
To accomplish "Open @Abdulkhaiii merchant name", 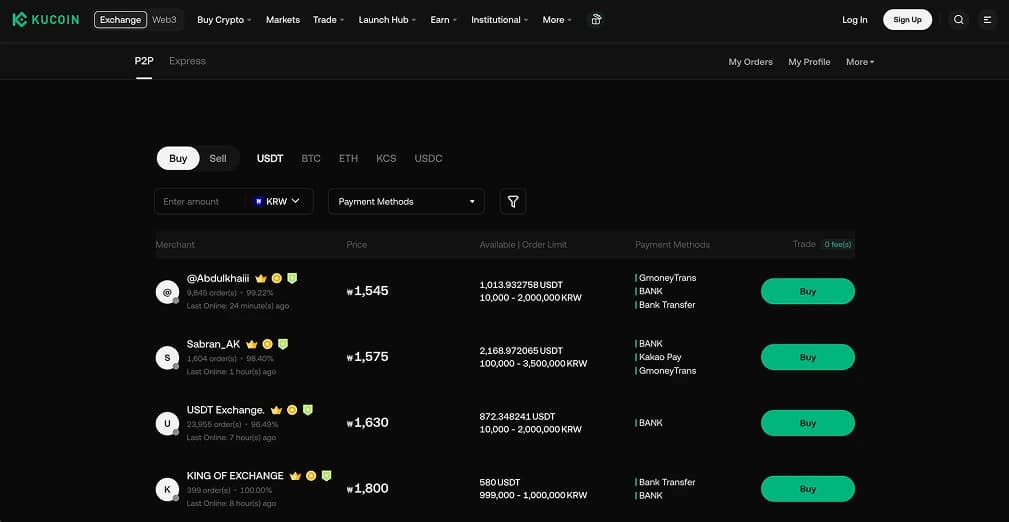I will click(x=218, y=279).
